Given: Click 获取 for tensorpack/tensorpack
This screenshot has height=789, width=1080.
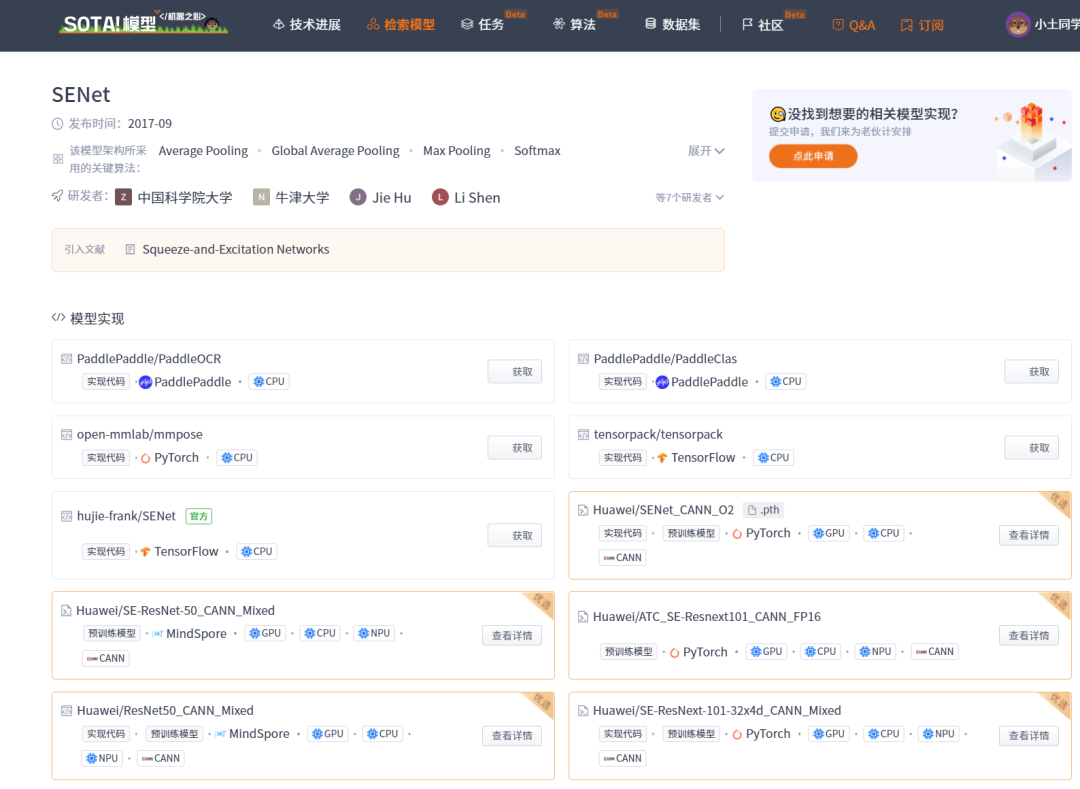Looking at the screenshot, I should (x=1031, y=448).
